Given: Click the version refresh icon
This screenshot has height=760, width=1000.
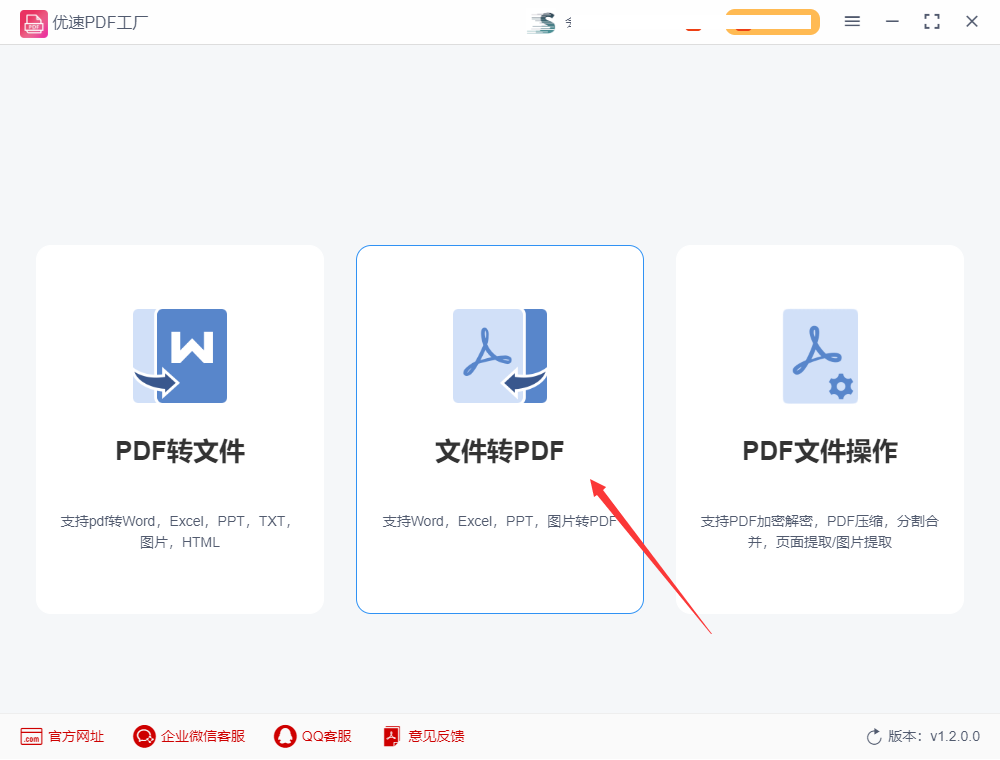Looking at the screenshot, I should [x=874, y=736].
